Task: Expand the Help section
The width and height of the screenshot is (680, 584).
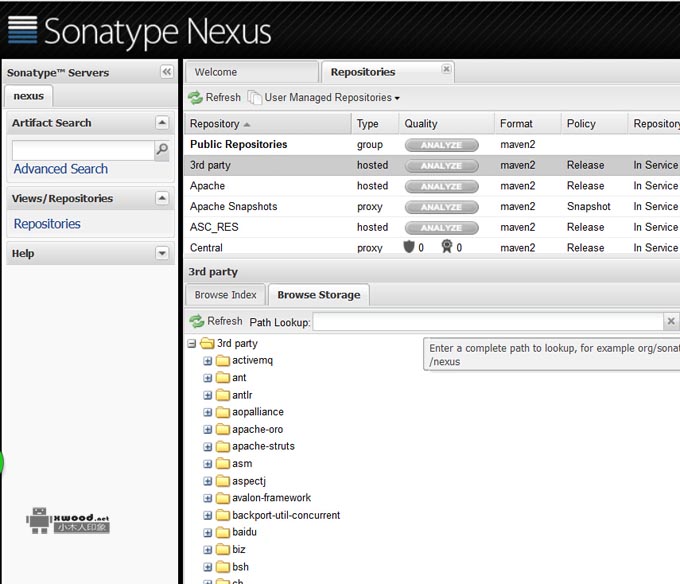Action: pos(162,253)
